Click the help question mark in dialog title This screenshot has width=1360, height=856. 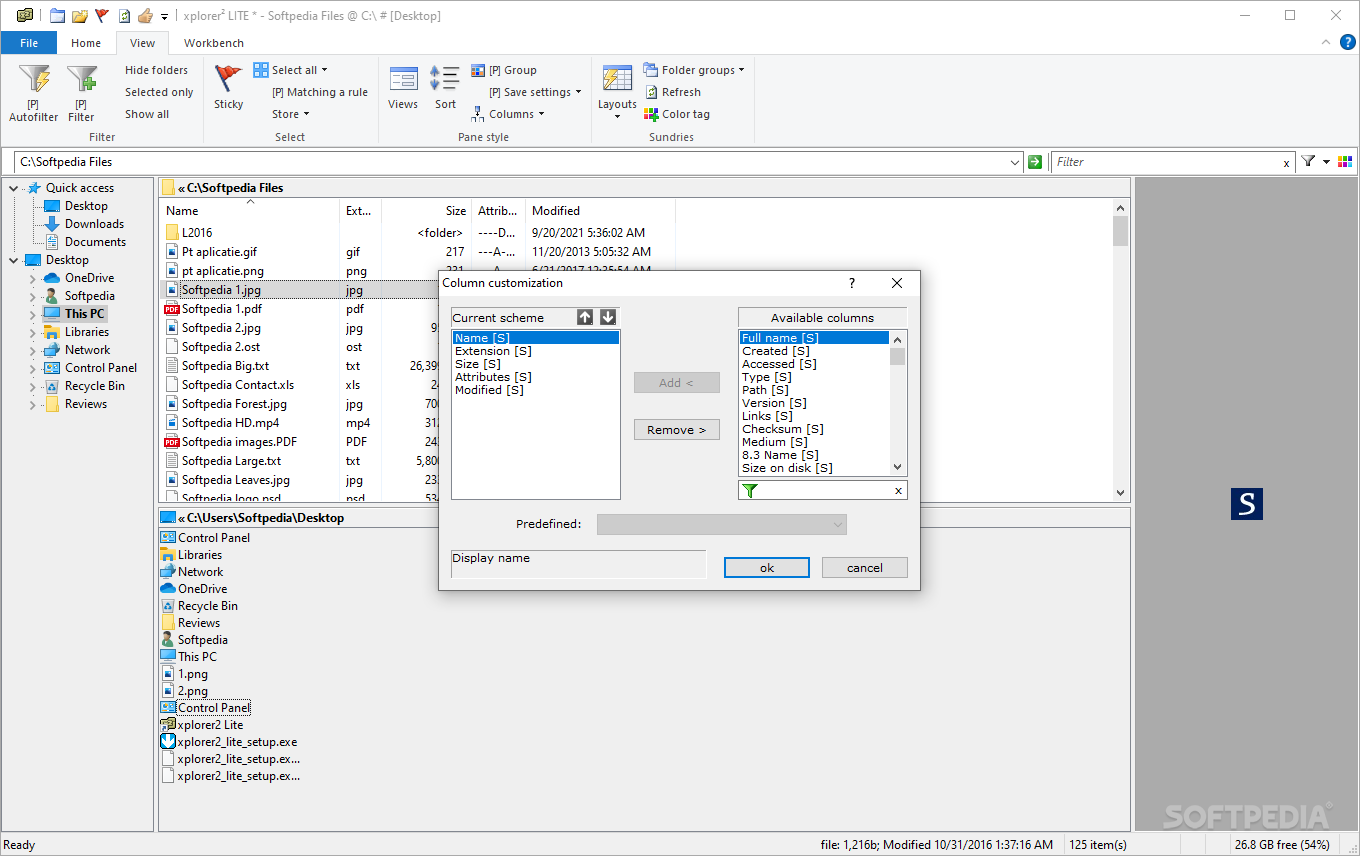(x=852, y=283)
